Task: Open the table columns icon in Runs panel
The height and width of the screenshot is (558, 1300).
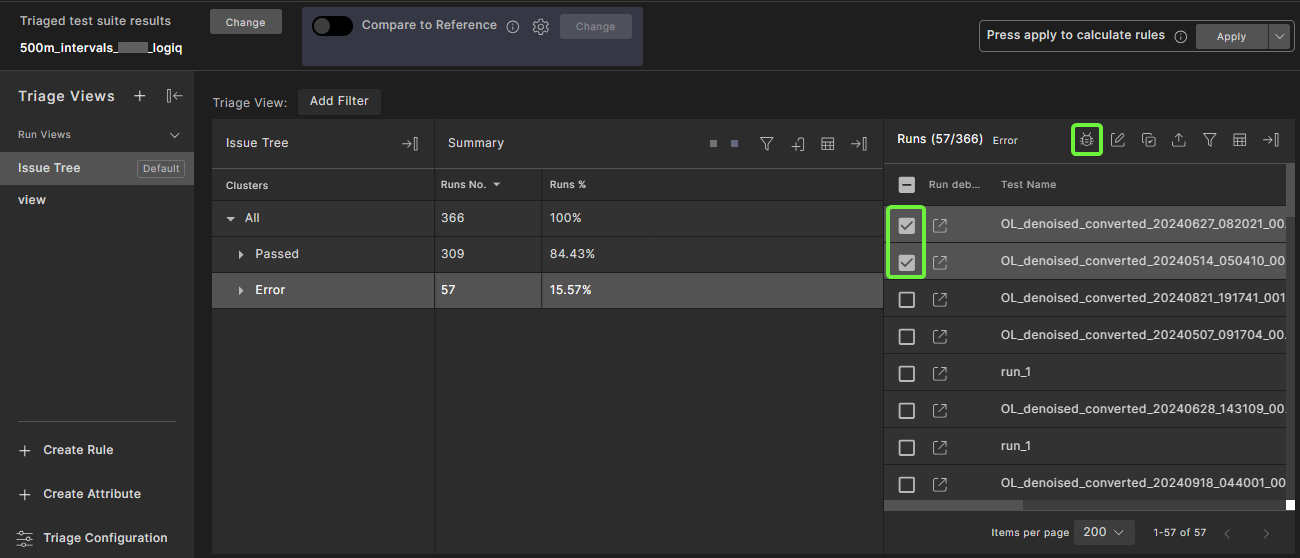Action: [1239, 140]
